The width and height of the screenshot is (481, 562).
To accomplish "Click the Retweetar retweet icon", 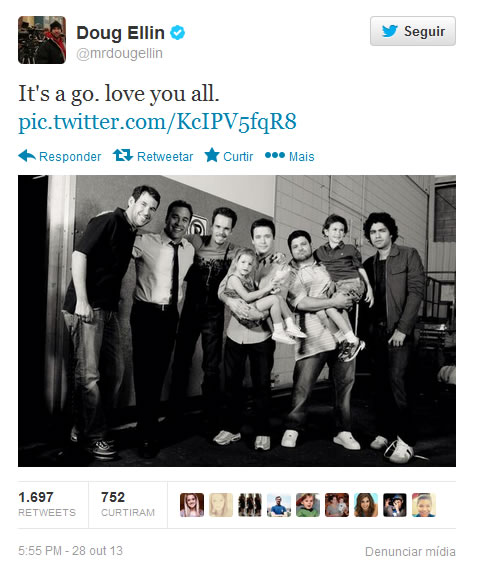I will 123,156.
